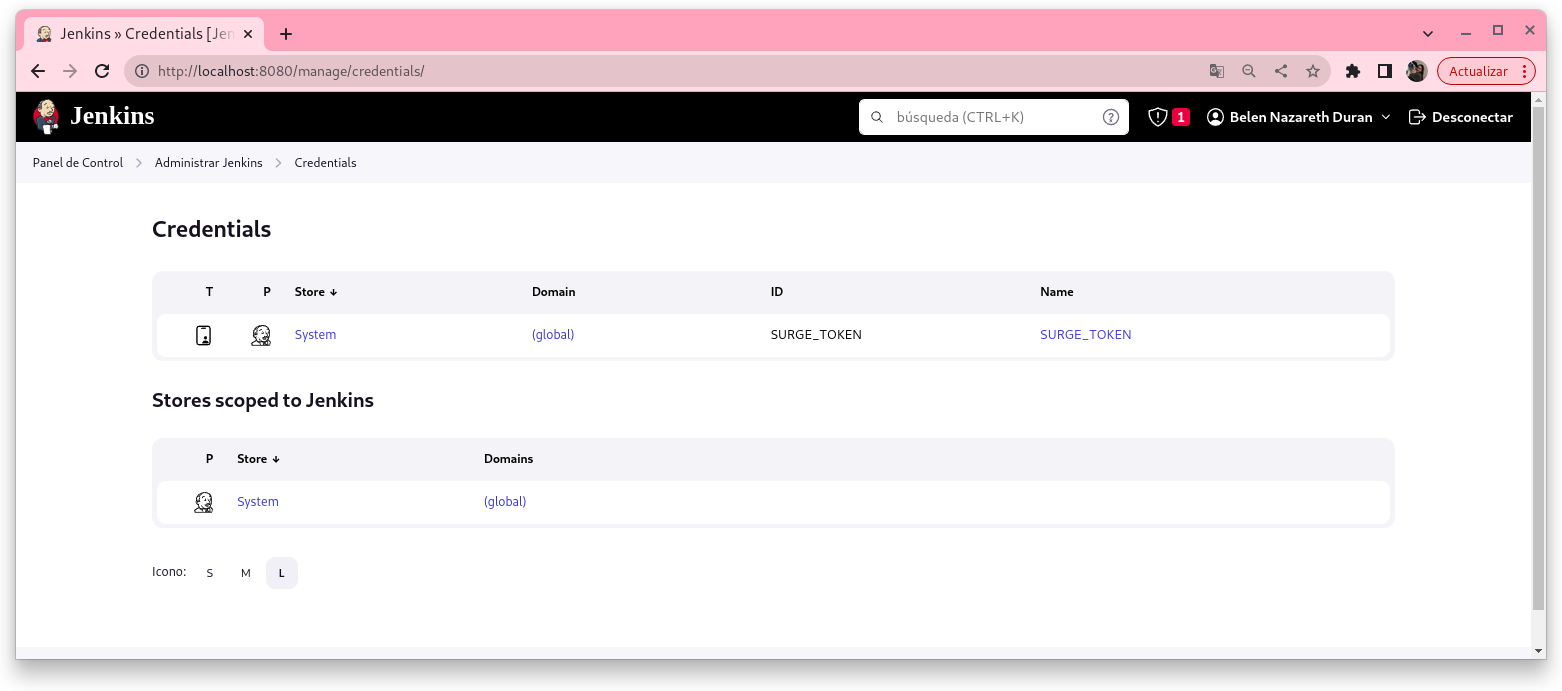Expand the Belen Nazareth Duran user menu

1298,117
